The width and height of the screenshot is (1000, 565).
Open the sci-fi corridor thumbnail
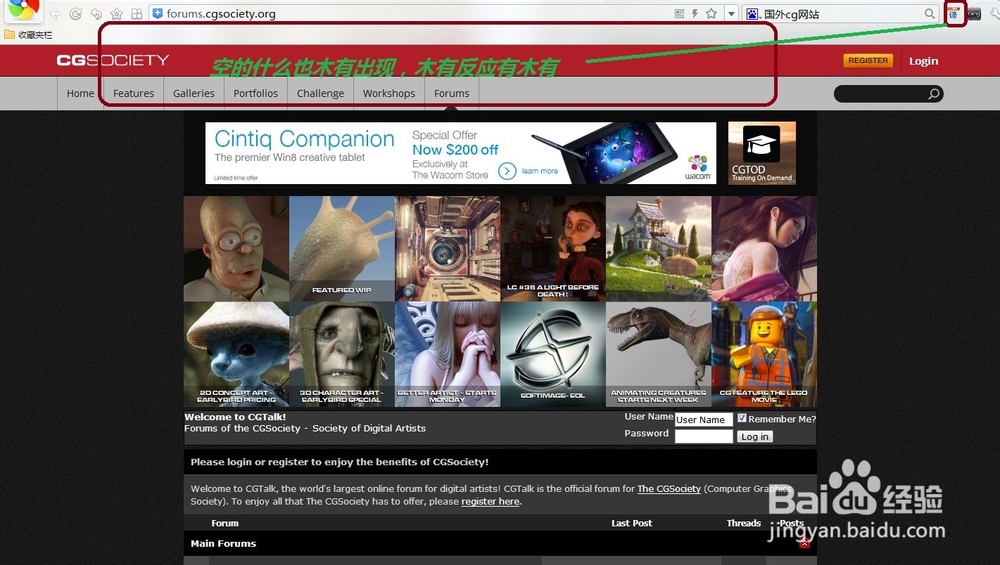448,248
